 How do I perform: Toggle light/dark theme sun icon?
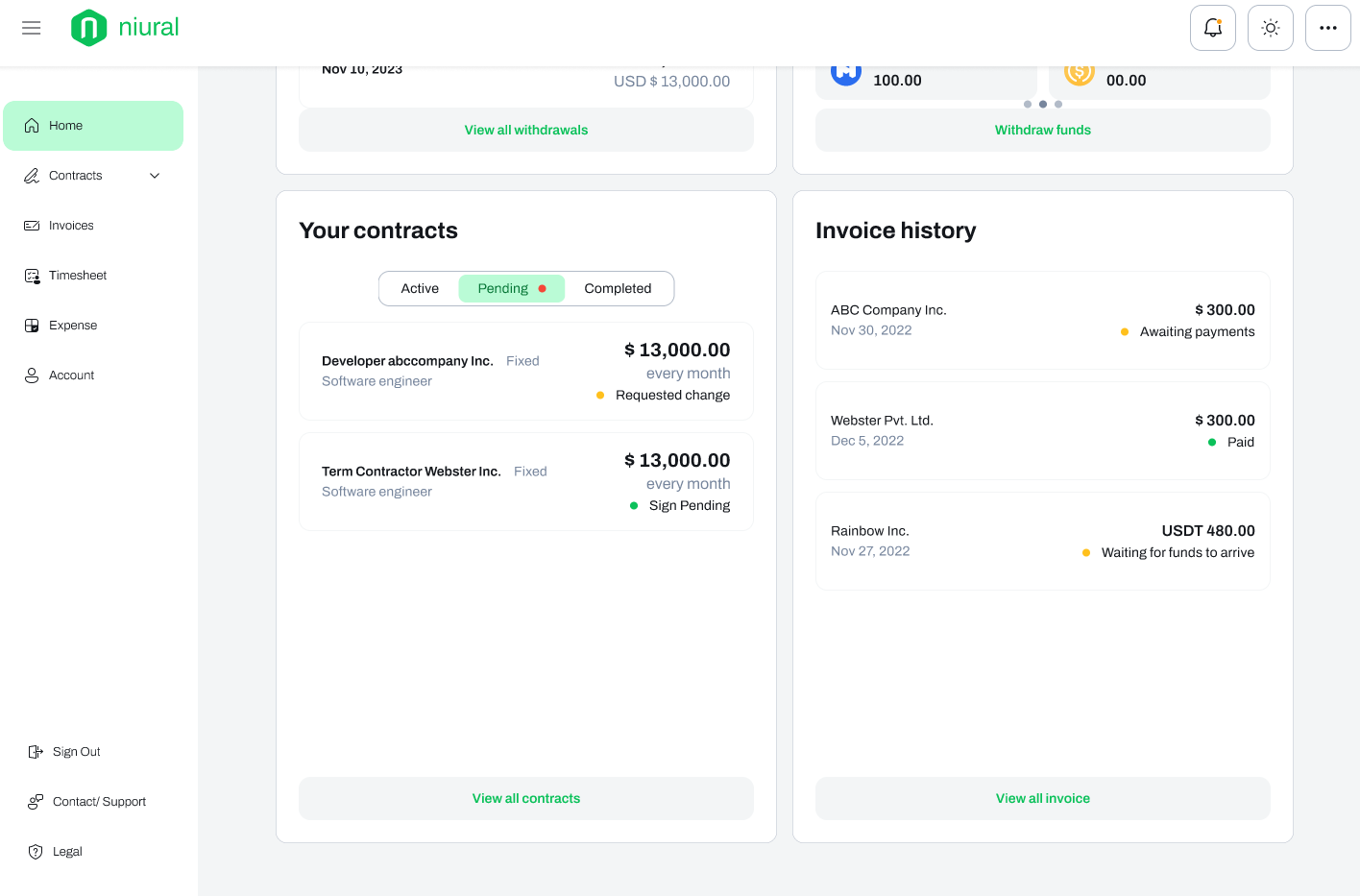tap(1270, 28)
